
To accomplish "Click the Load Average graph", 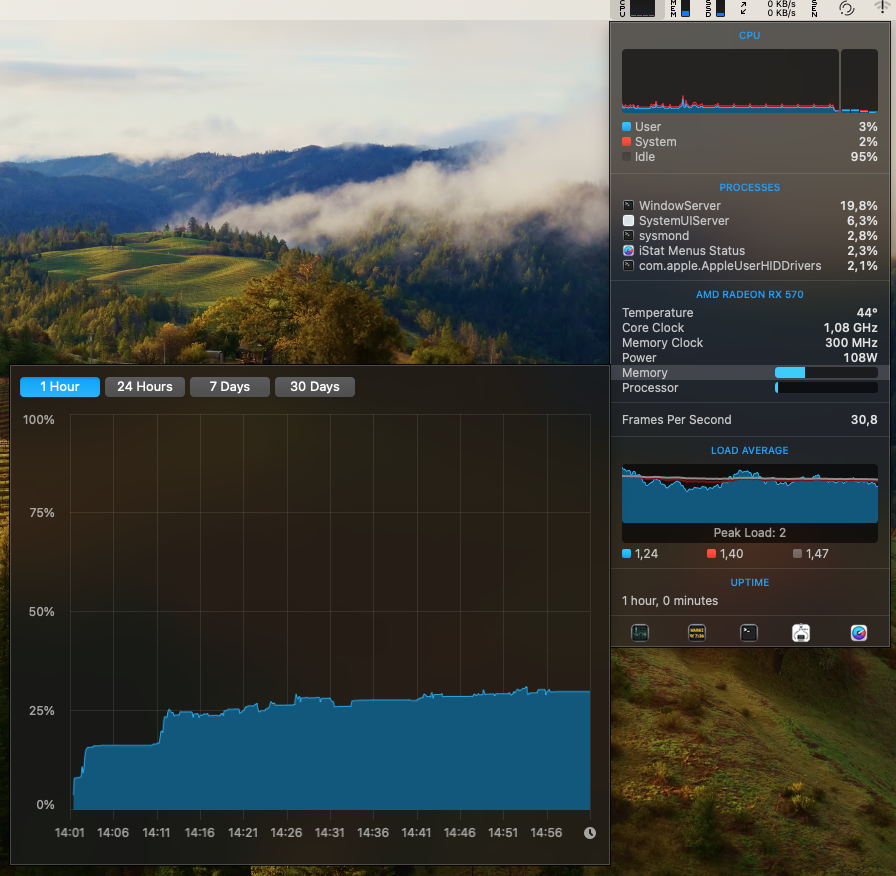I will pyautogui.click(x=749, y=493).
